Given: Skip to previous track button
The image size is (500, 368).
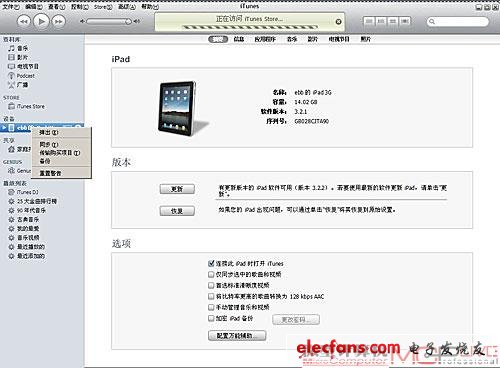Looking at the screenshot, I should 24,22.
